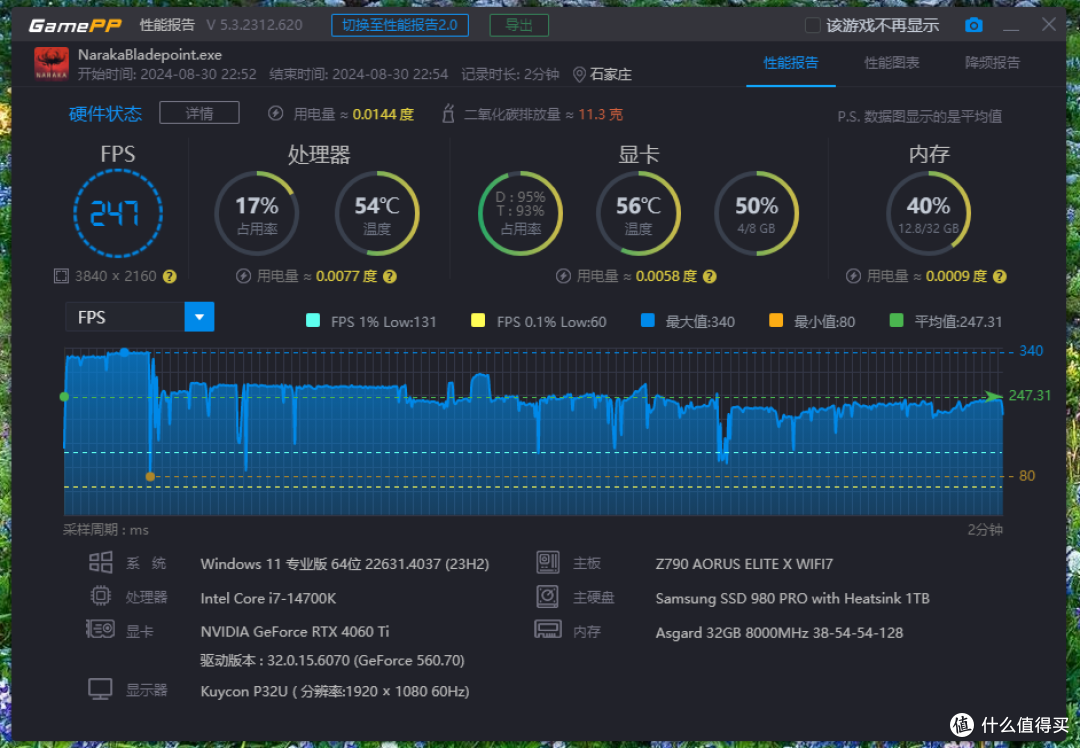The height and width of the screenshot is (748, 1080).
Task: Click the main disk icon in the specs list
Action: 548,596
